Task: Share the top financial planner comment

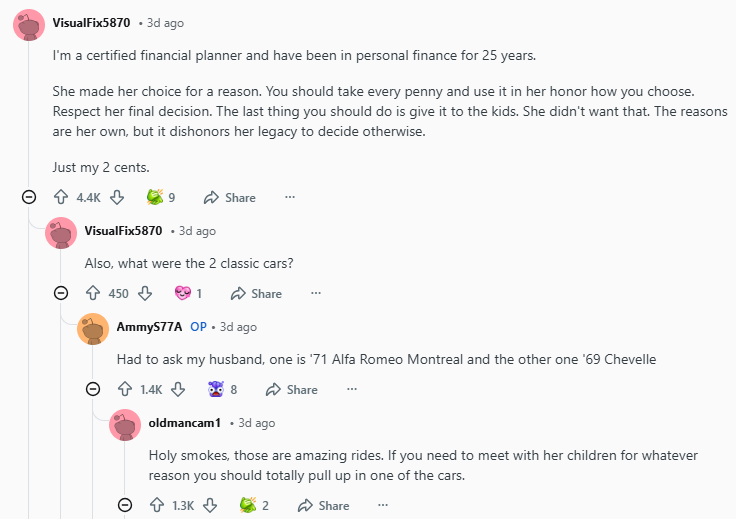Action: pos(230,197)
